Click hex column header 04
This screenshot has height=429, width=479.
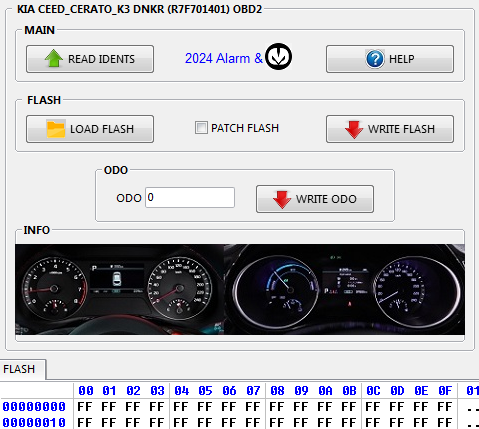181,391
